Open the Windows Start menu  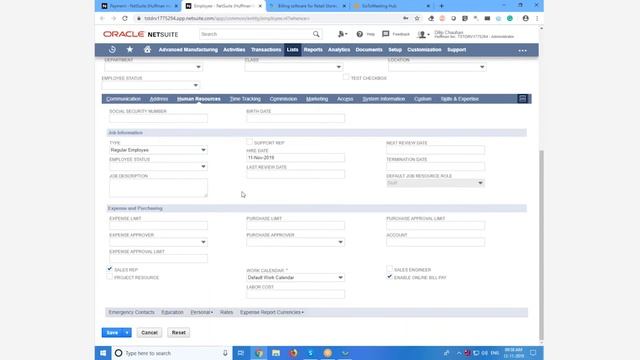click(103, 353)
